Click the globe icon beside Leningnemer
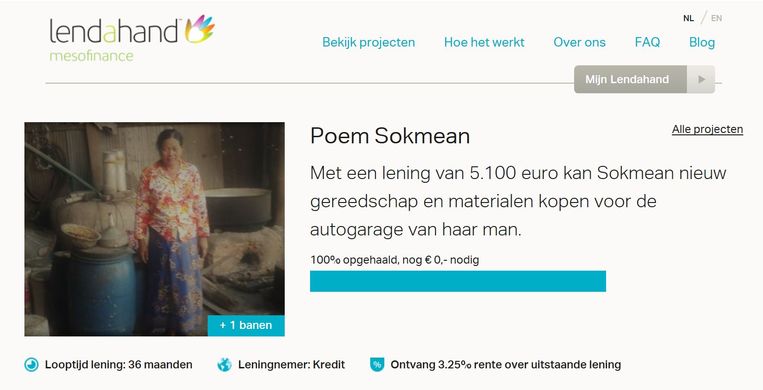 (x=224, y=365)
